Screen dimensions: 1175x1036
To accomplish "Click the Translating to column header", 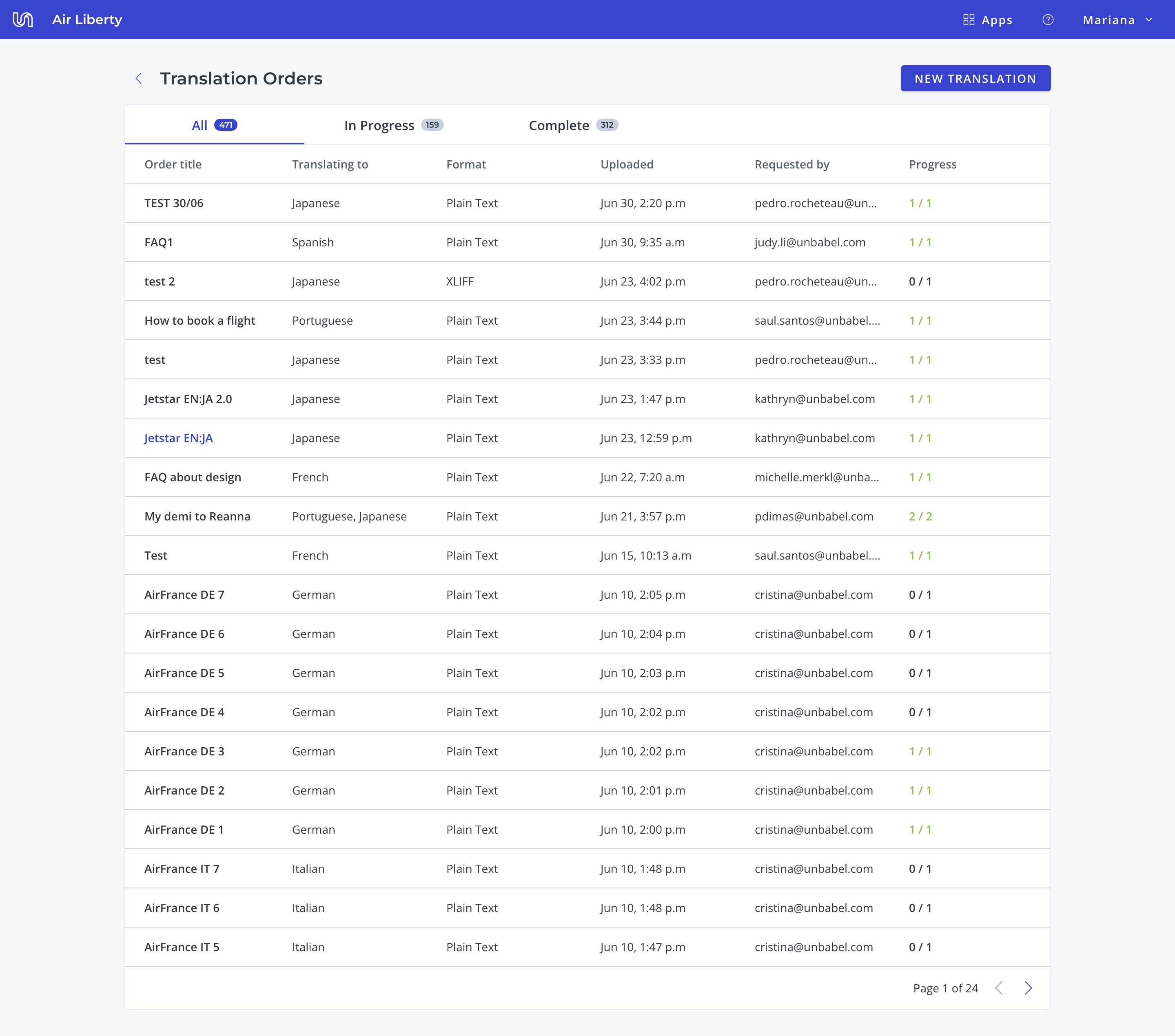I will click(330, 164).
